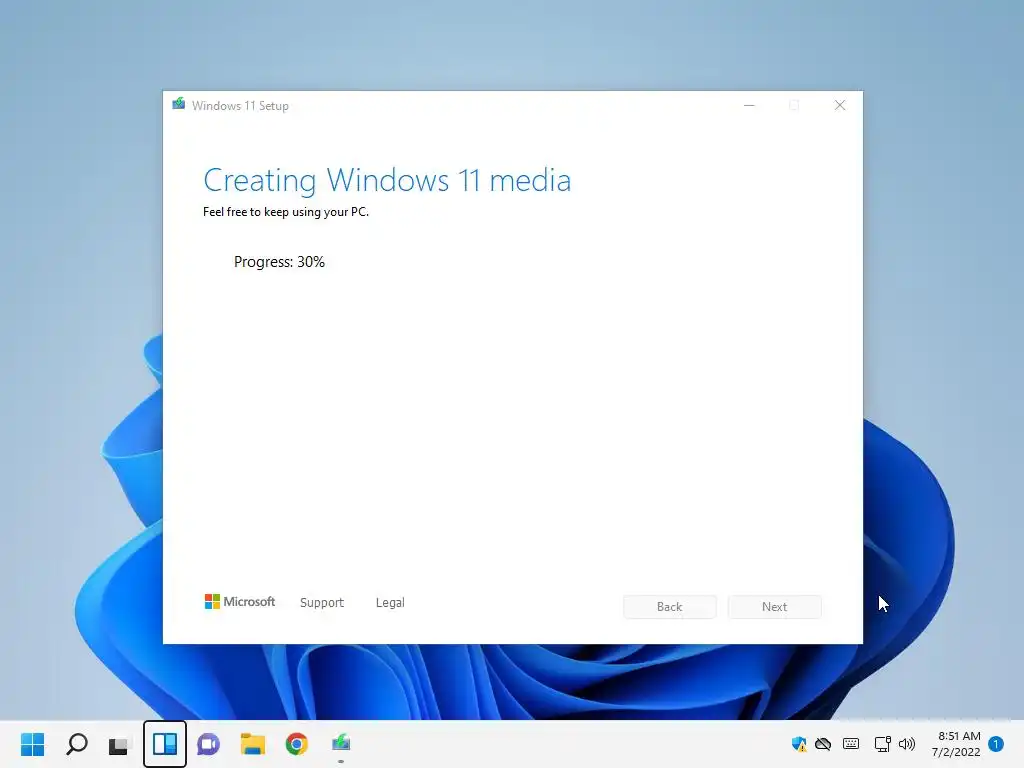1024x768 pixels.
Task: Open the volume speaker tray icon
Action: (907, 744)
